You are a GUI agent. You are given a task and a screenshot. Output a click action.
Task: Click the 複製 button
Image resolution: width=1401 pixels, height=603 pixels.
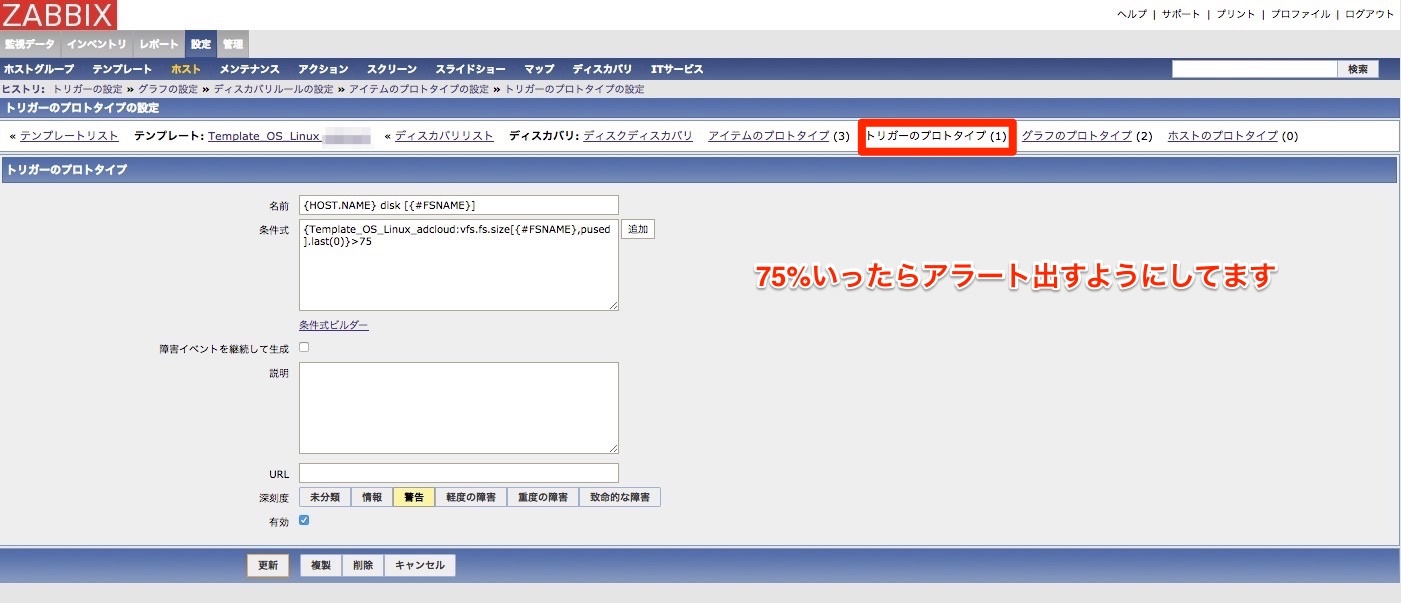point(321,565)
